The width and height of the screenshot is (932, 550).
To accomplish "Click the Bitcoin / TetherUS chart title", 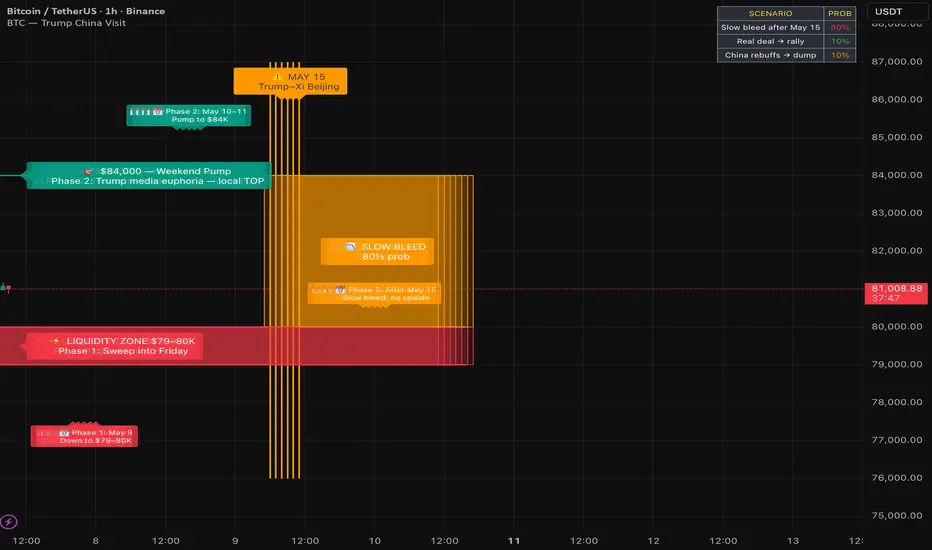I will [86, 11].
